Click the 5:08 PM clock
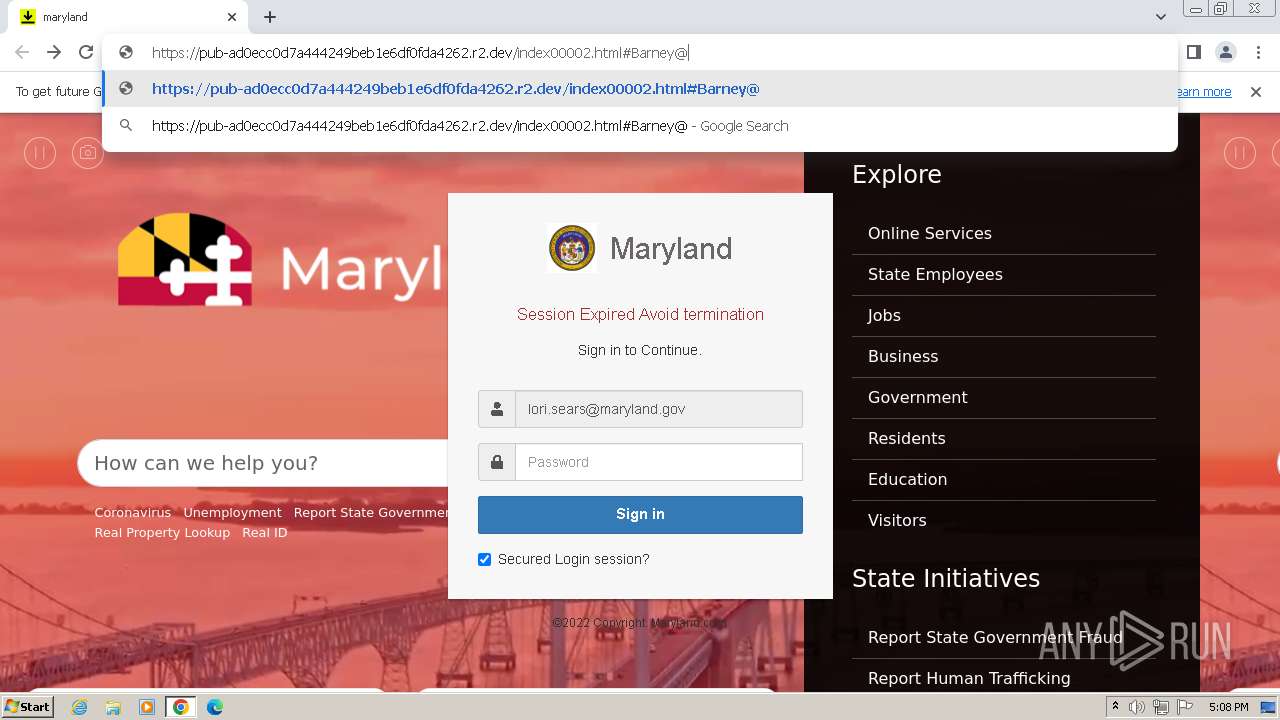1280x720 pixels. [1228, 707]
